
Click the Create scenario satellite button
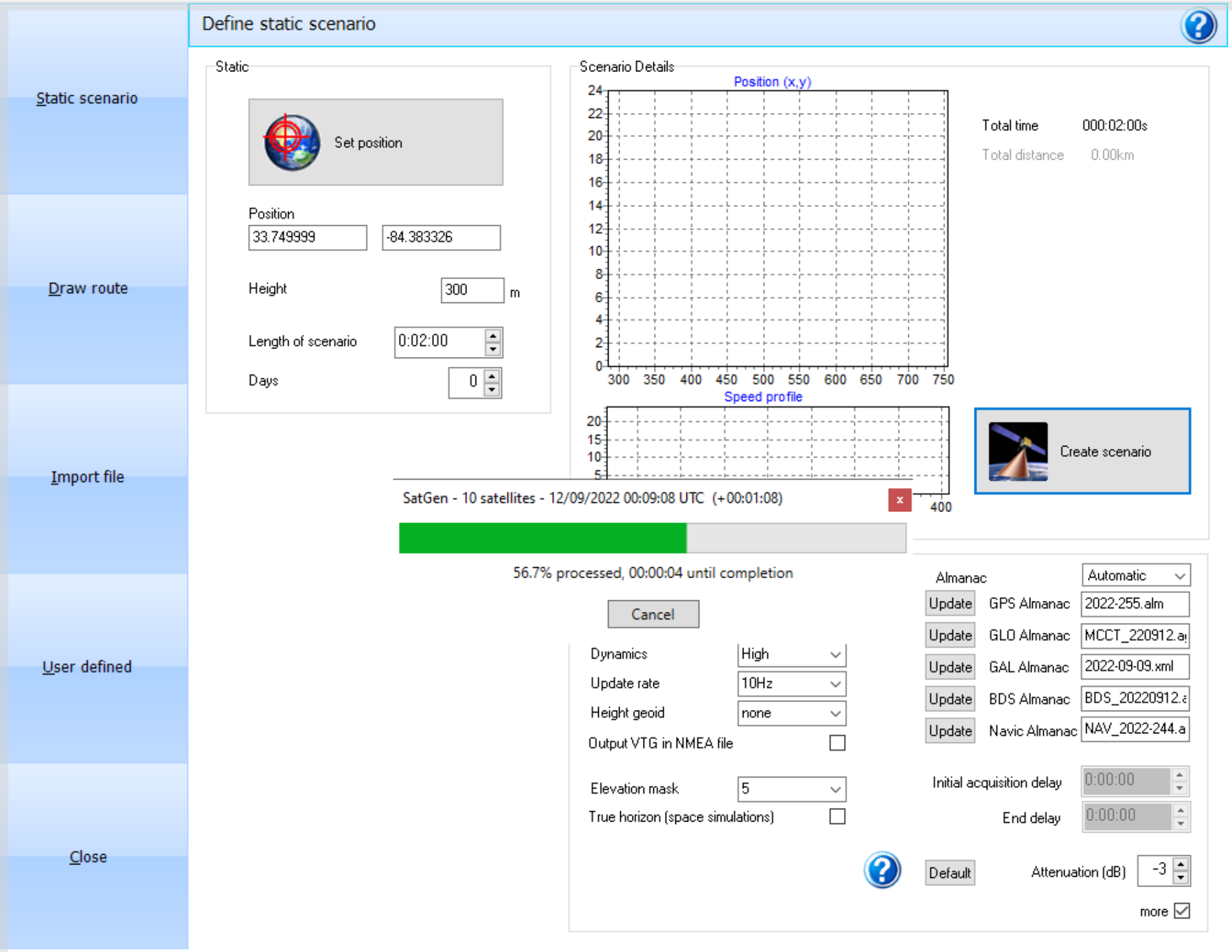pos(1082,451)
